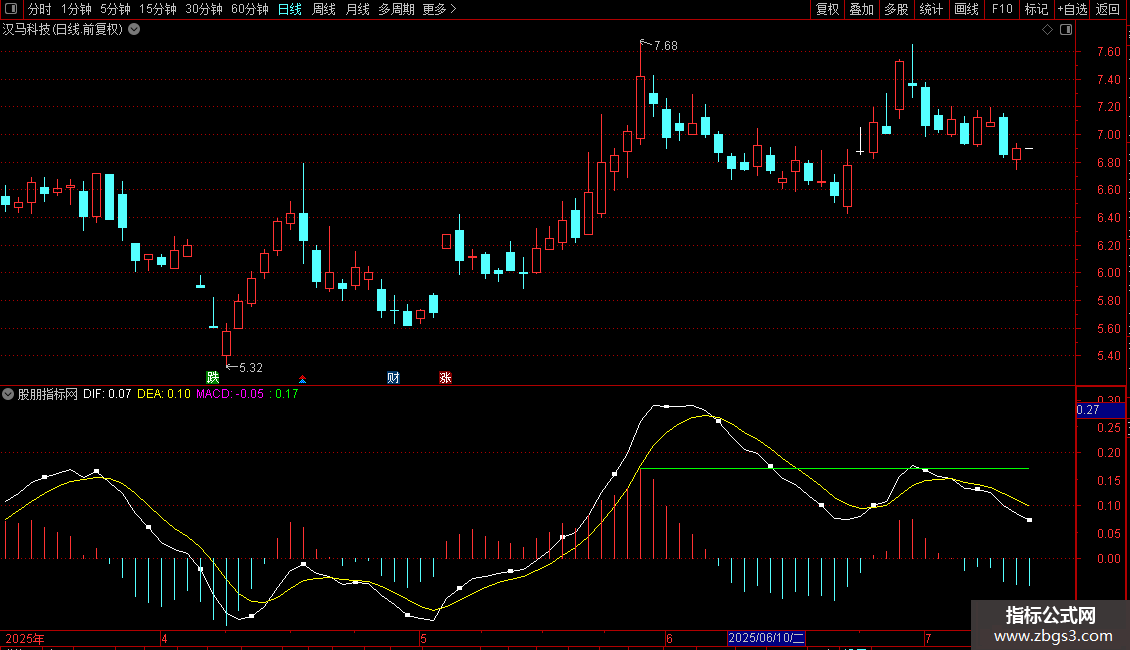The height and width of the screenshot is (650, 1130).
Task: Select the 60分钟 period
Action: 250,9
